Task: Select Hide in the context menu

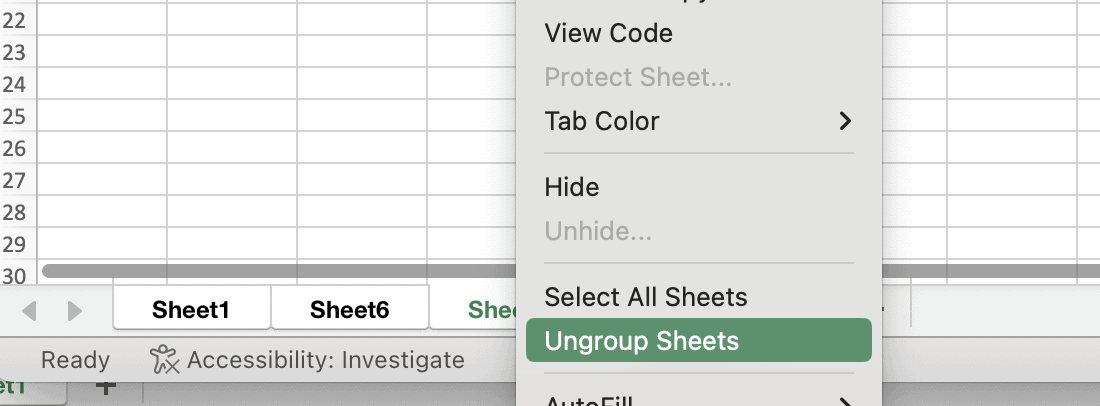Action: [572, 187]
